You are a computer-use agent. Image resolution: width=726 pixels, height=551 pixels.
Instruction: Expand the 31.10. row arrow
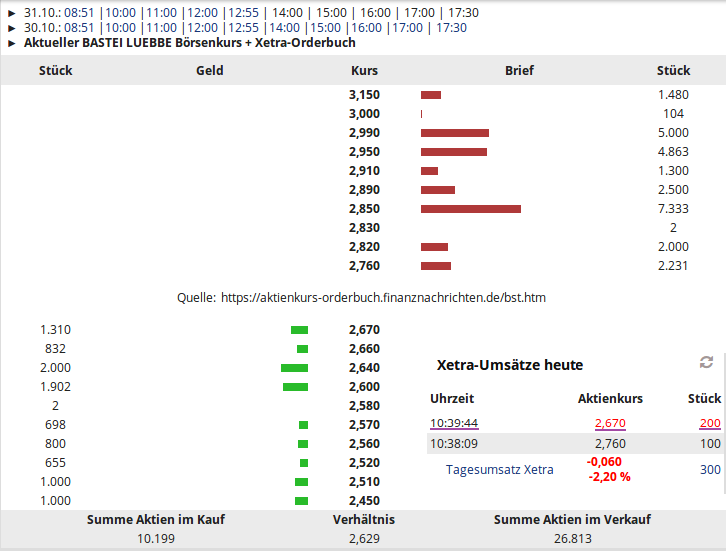coord(12,13)
